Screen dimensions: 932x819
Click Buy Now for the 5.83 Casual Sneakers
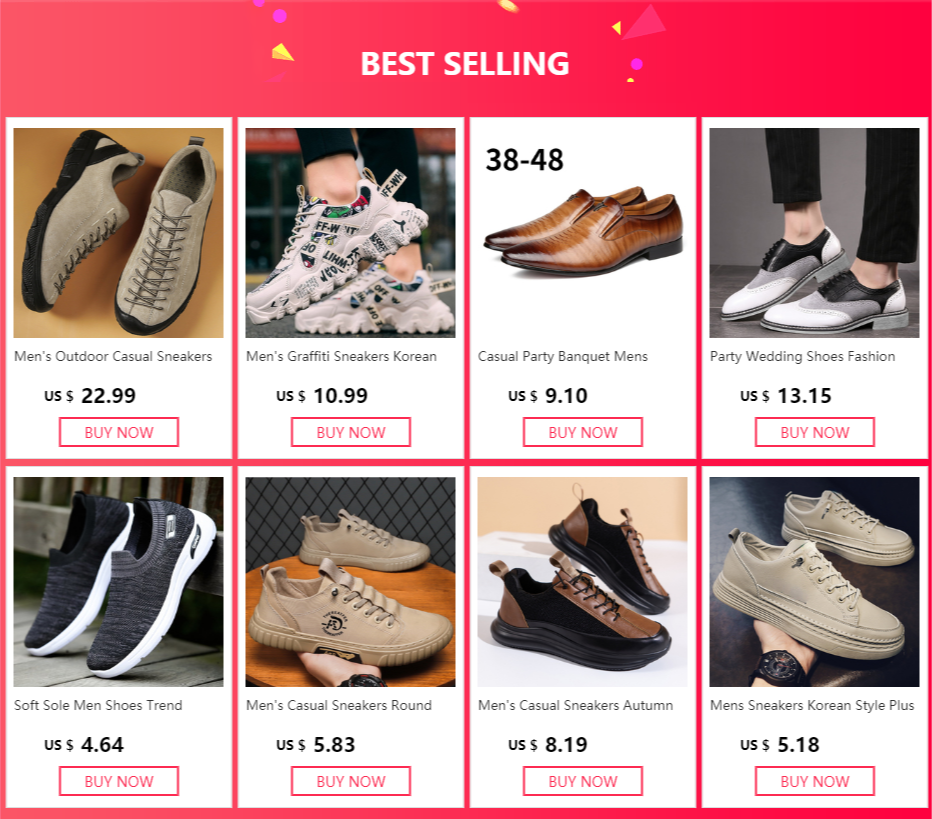(x=351, y=781)
